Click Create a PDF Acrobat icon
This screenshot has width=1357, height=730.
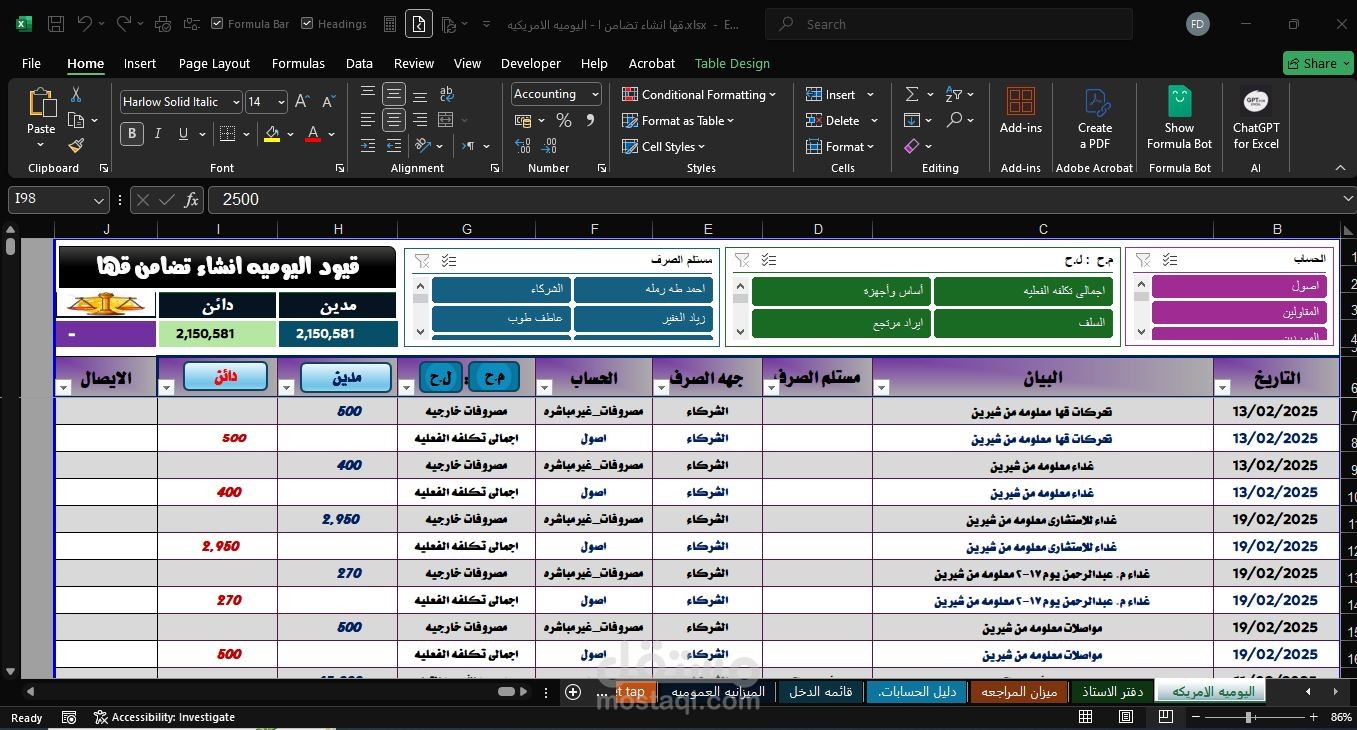coord(1096,102)
